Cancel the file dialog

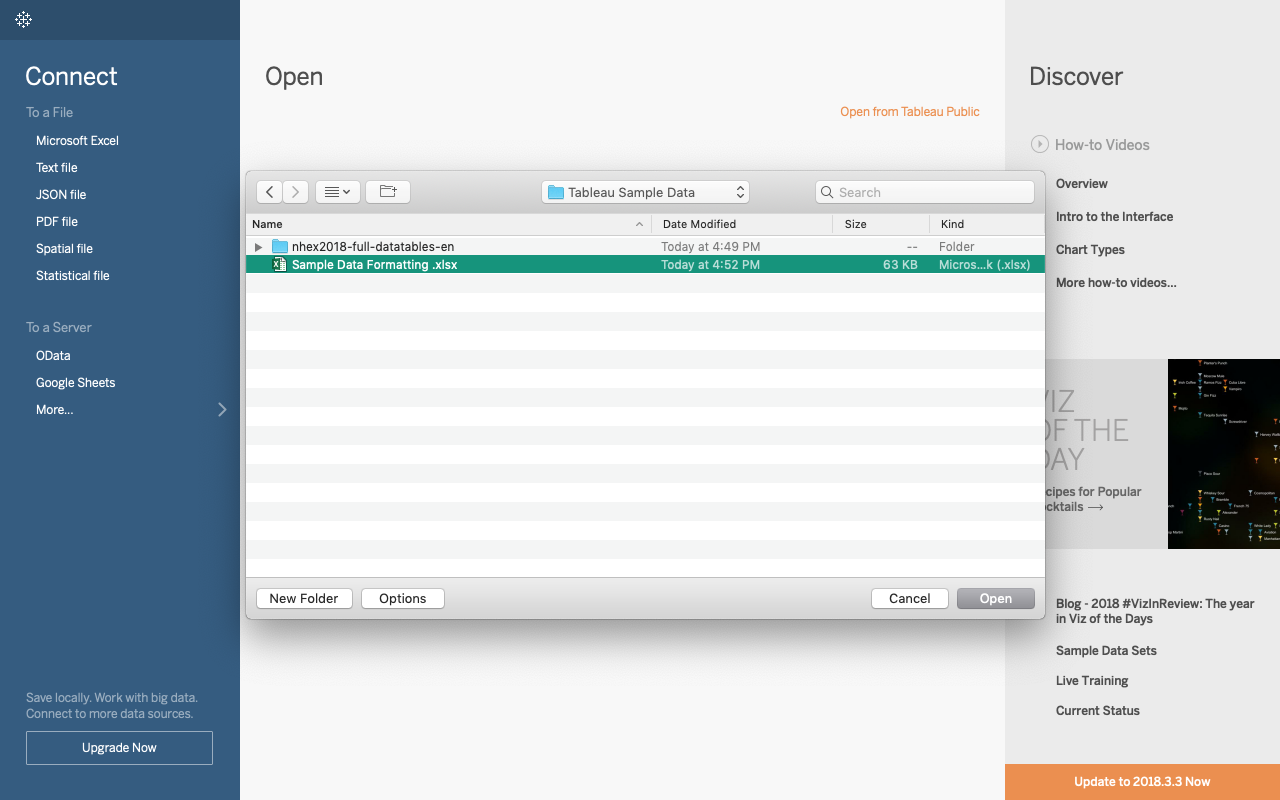(910, 598)
